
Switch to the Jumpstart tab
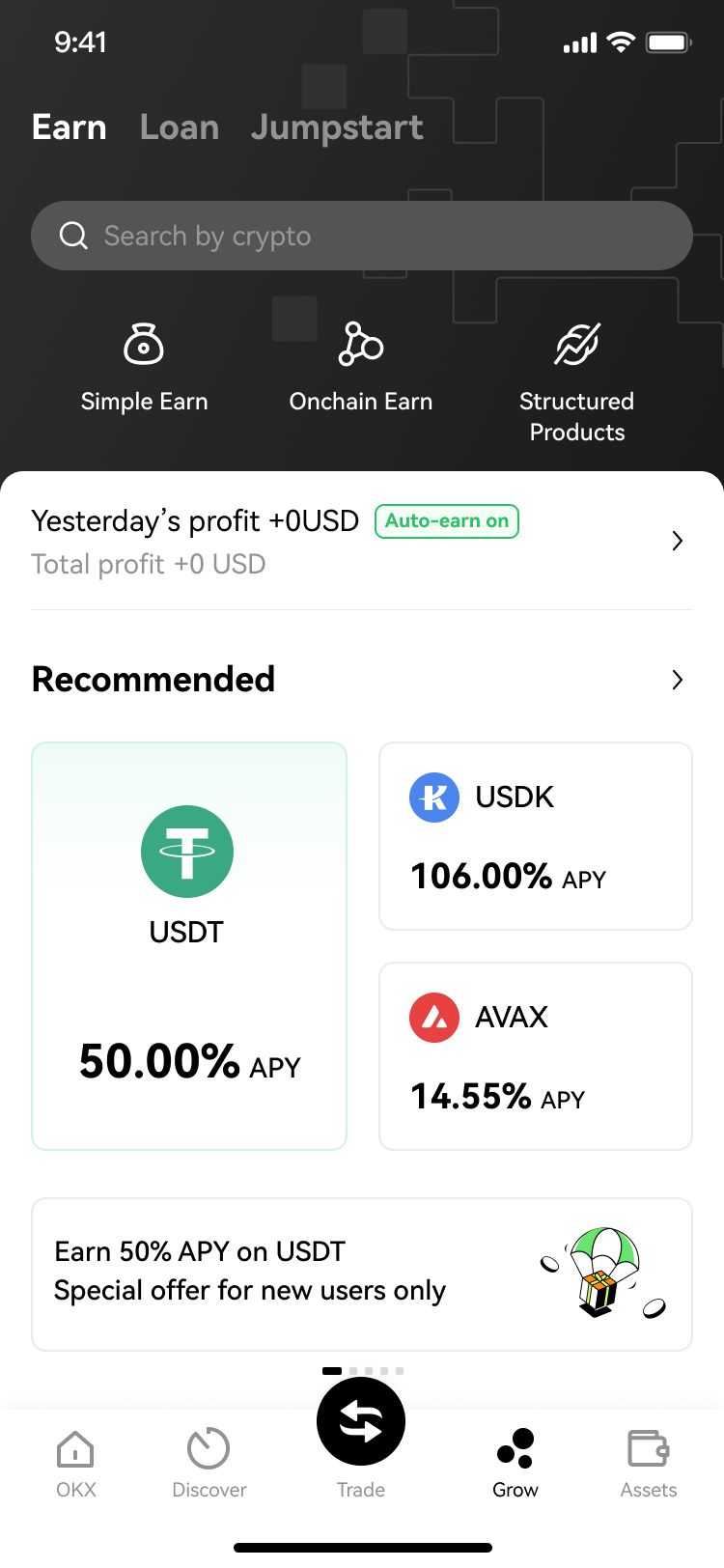tap(337, 127)
